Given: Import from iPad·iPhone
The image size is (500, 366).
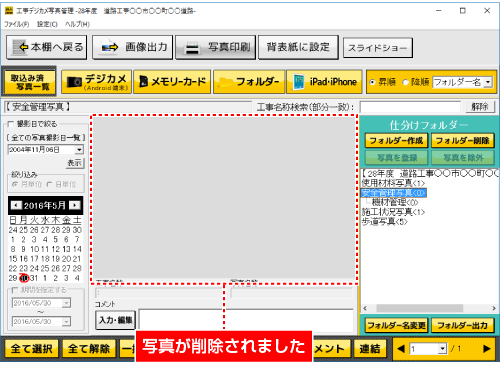Looking at the screenshot, I should (324, 82).
